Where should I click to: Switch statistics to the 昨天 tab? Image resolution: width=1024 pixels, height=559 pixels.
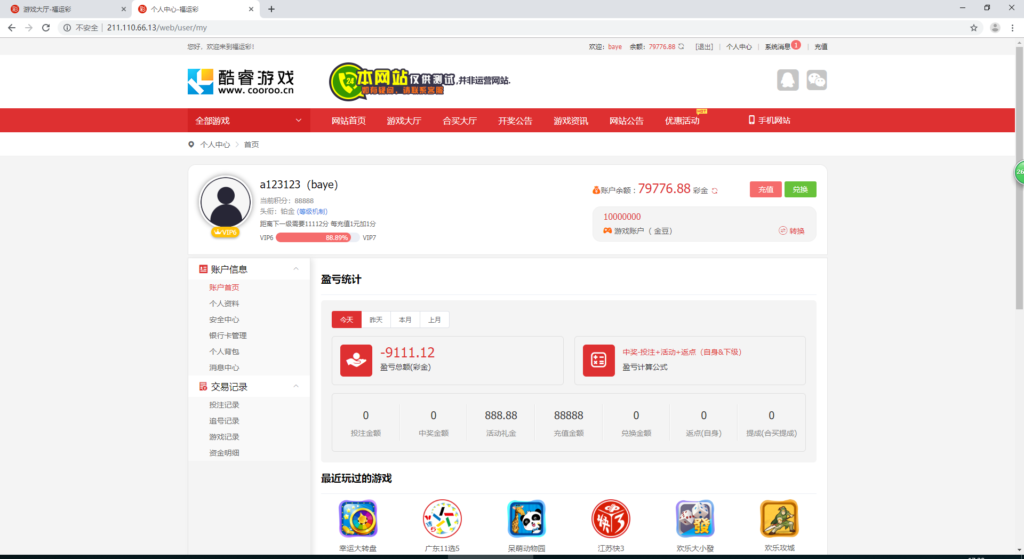(376, 320)
